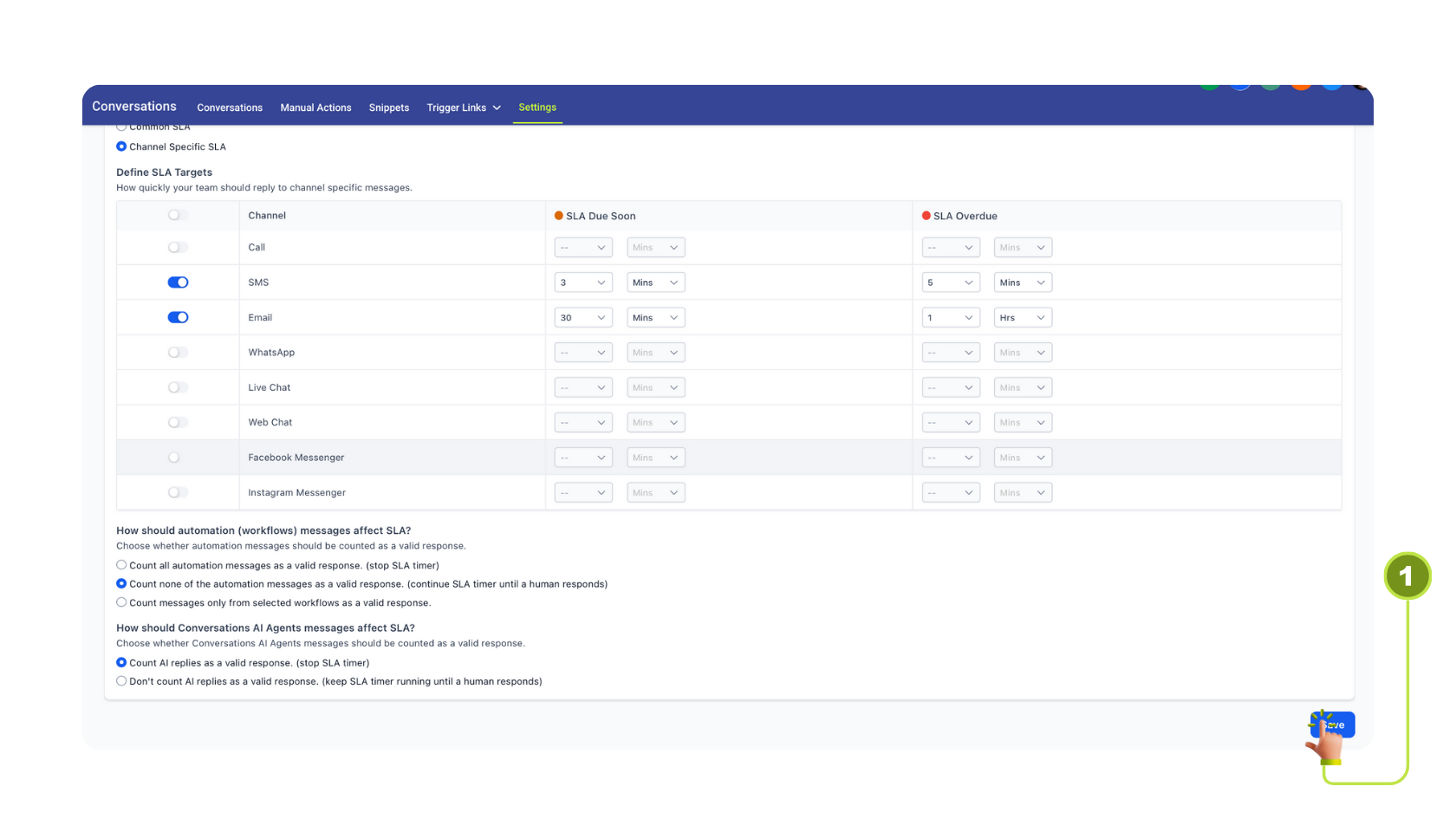The width and height of the screenshot is (1456, 819).
Task: Open the Trigger Links dropdown menu
Action: click(464, 107)
